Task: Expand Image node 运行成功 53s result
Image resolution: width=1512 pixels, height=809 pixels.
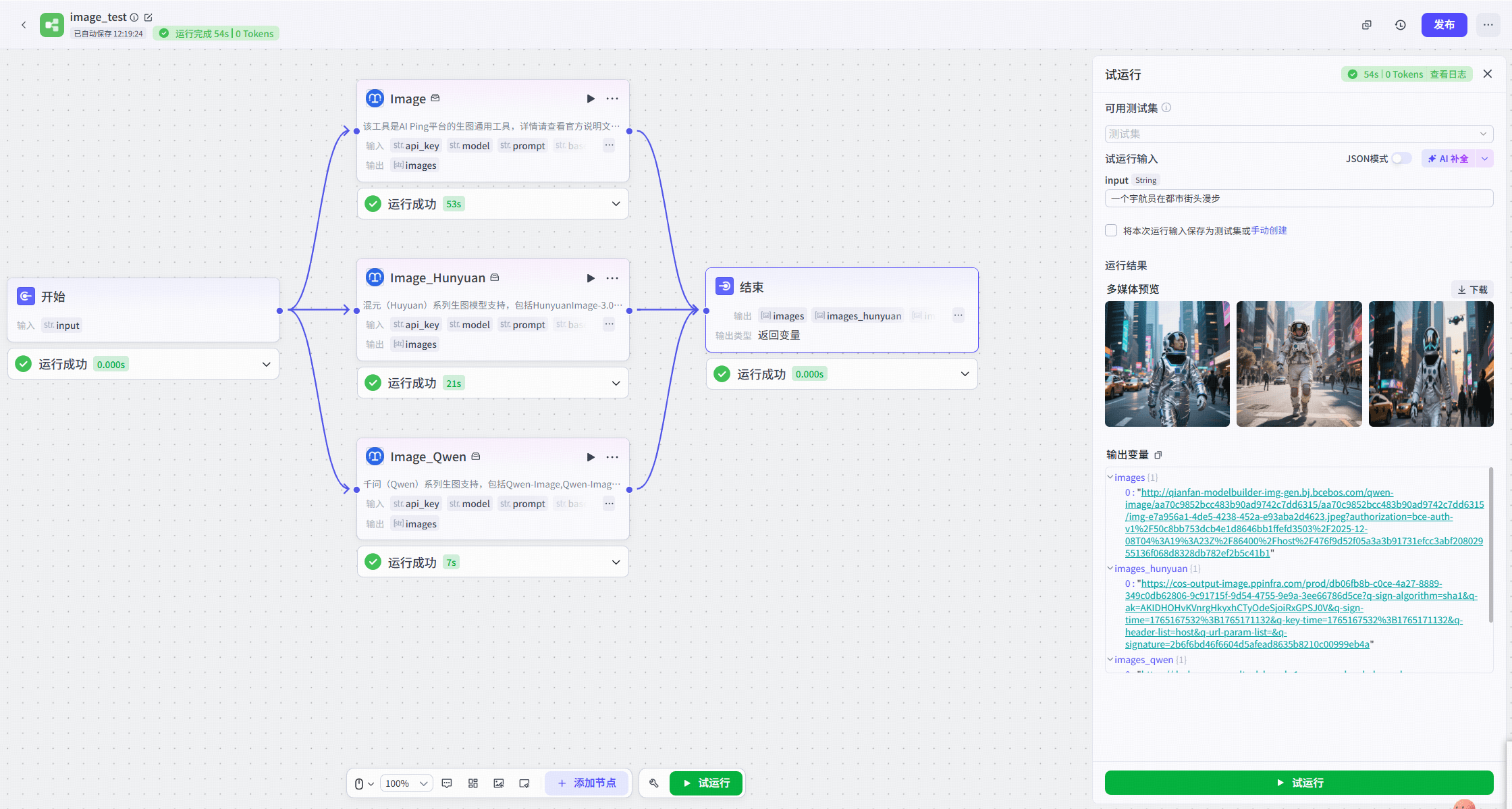Action: click(x=616, y=204)
